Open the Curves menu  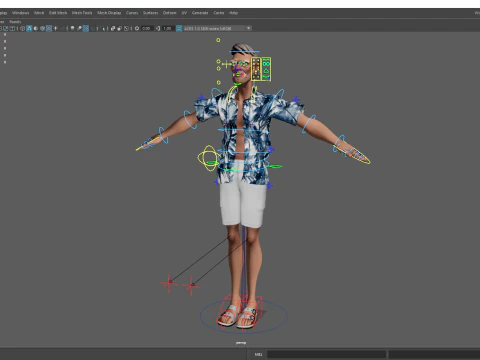tap(132, 13)
